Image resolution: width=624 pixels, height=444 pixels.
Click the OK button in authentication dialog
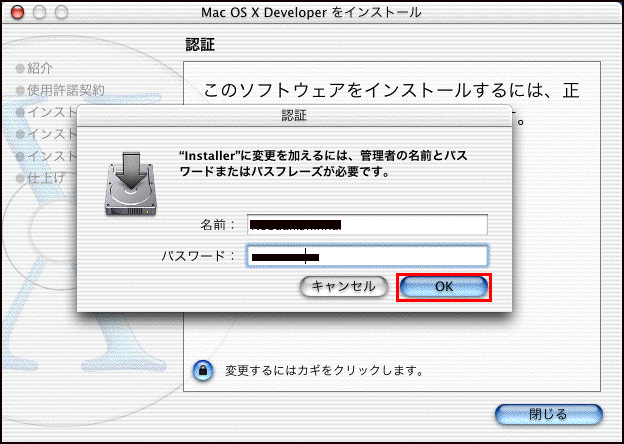point(444,287)
